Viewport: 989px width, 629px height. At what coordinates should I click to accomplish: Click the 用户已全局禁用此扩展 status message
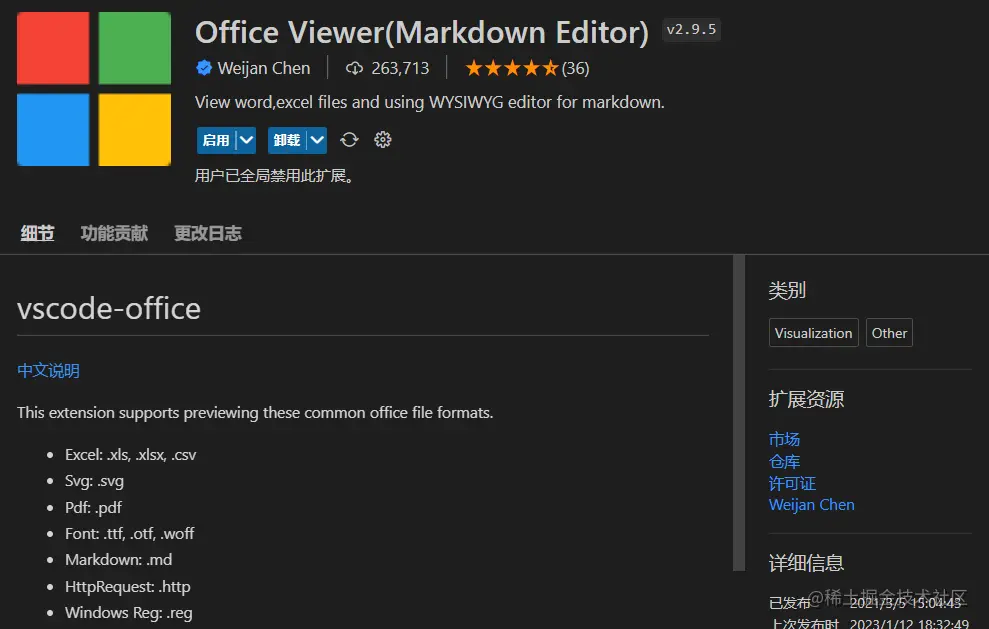[x=274, y=175]
